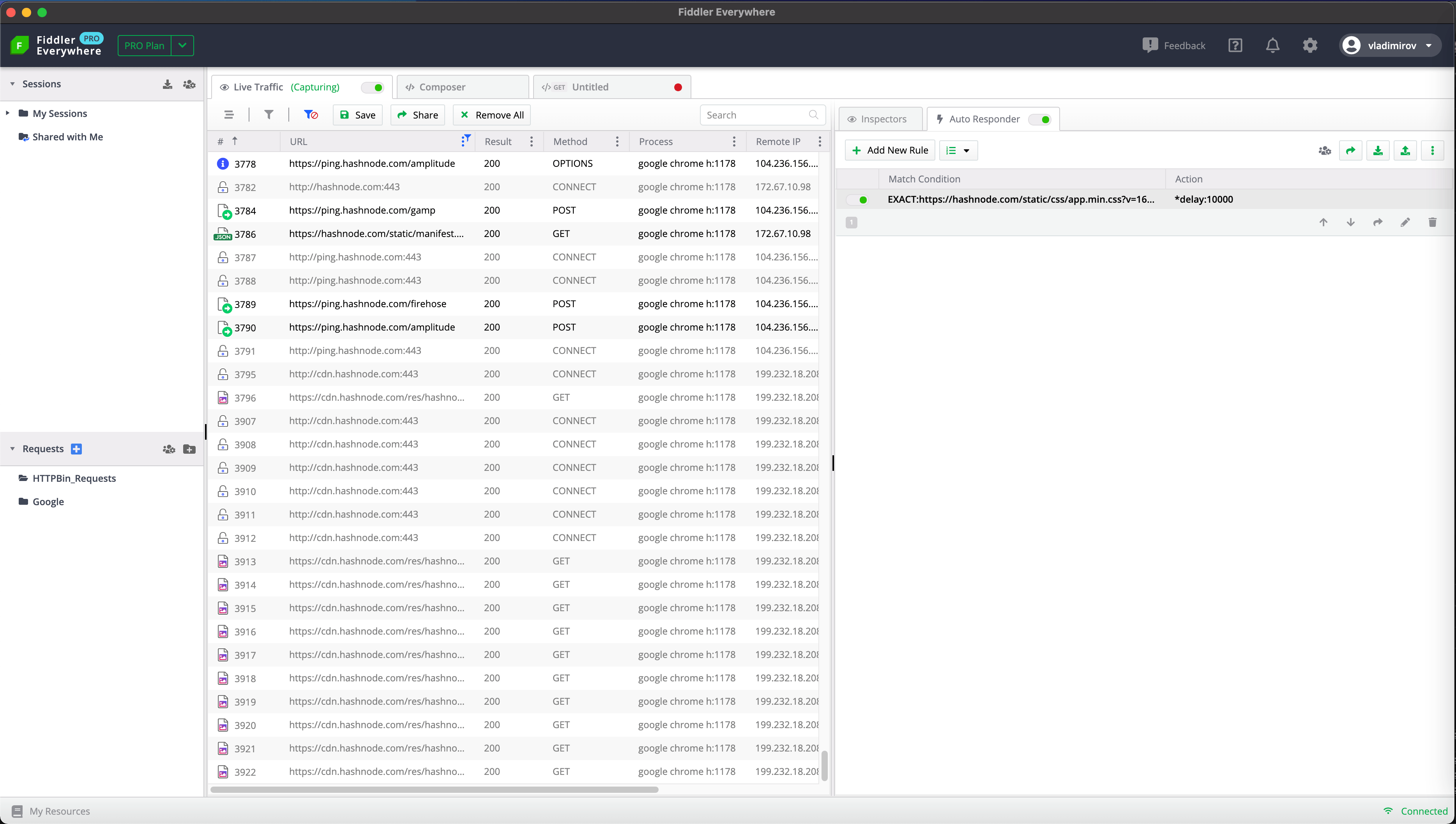Viewport: 1456px width, 824px height.
Task: Import rules with the download icon
Action: (x=1378, y=150)
